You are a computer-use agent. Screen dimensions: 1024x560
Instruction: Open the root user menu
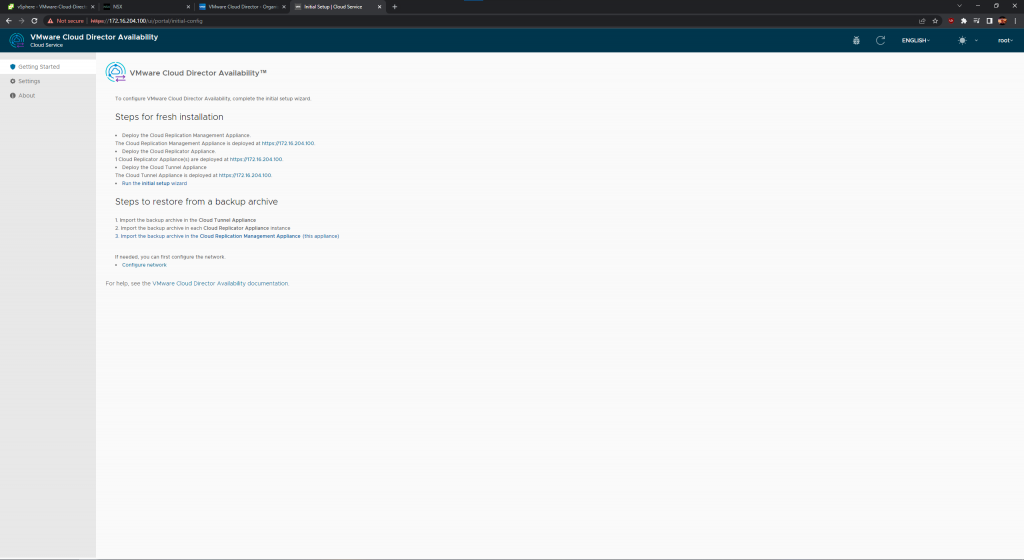point(1005,40)
